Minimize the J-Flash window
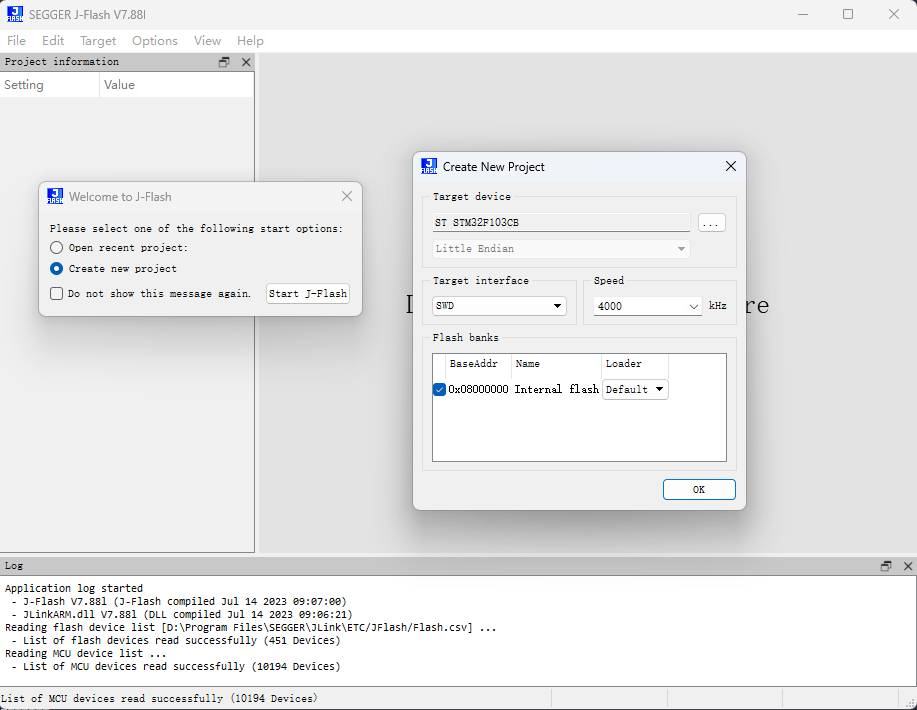Screen dimensions: 917x710 pos(803,15)
